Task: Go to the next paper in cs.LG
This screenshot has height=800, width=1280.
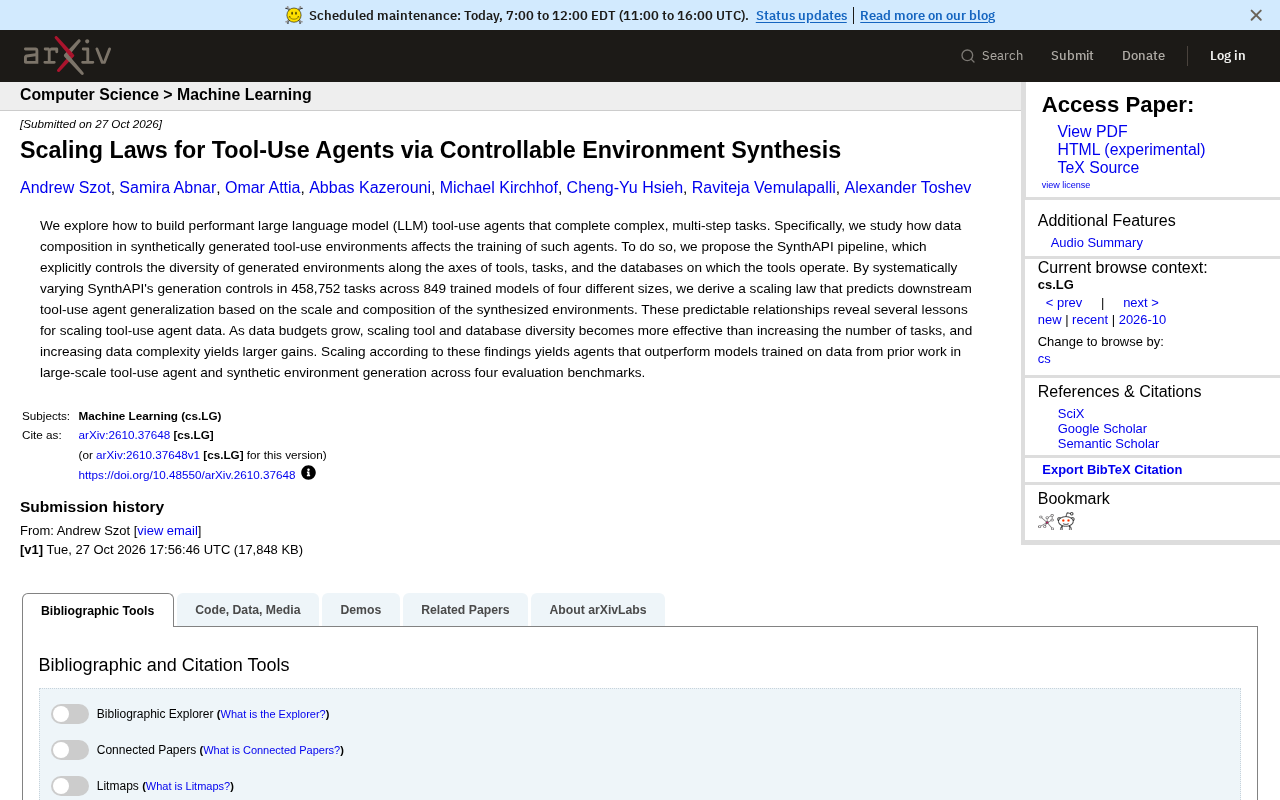Action: coord(1141,303)
